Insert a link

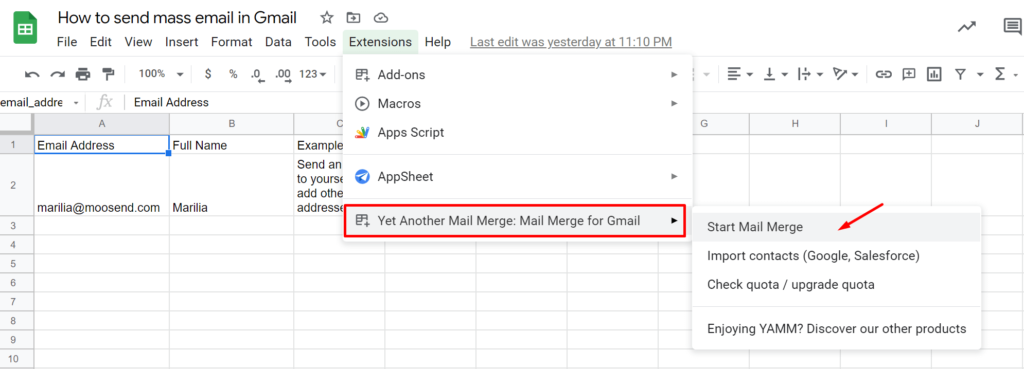pyautogui.click(x=884, y=74)
